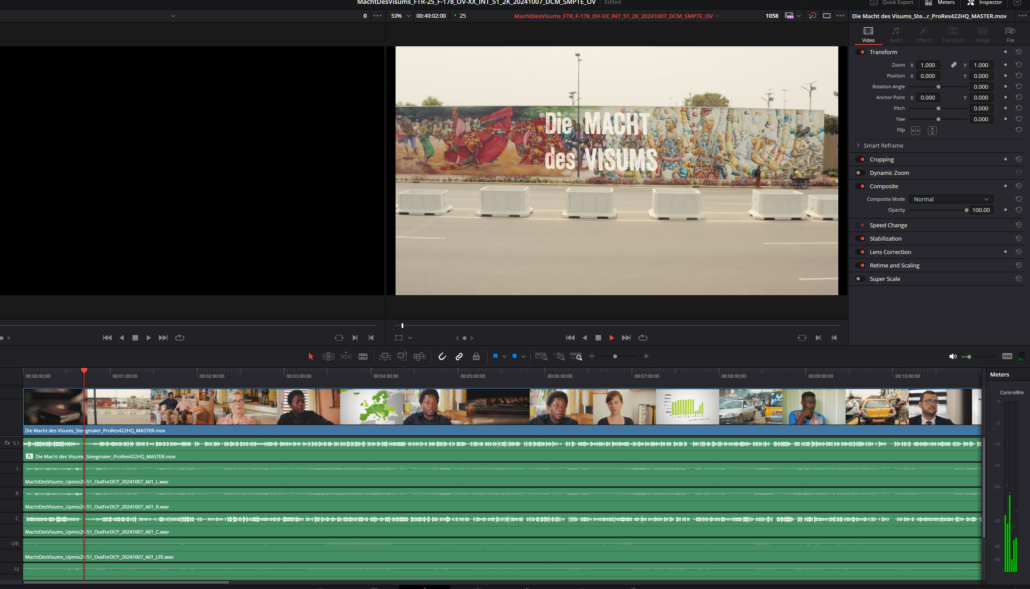Toggle the Zoom link chain icon
The image size is (1030, 589).
pos(953,65)
